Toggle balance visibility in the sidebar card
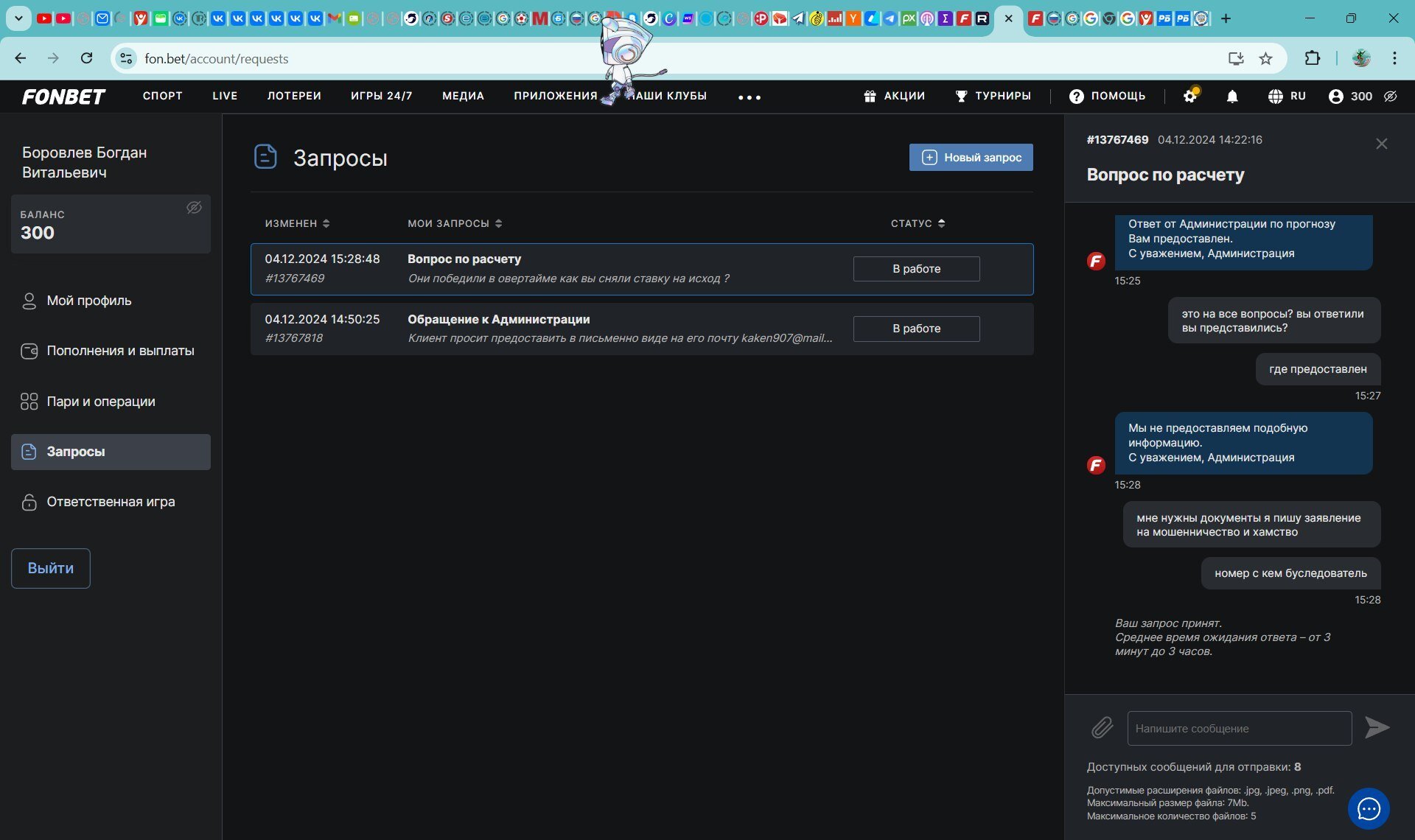Image resolution: width=1415 pixels, height=840 pixels. pyautogui.click(x=194, y=208)
